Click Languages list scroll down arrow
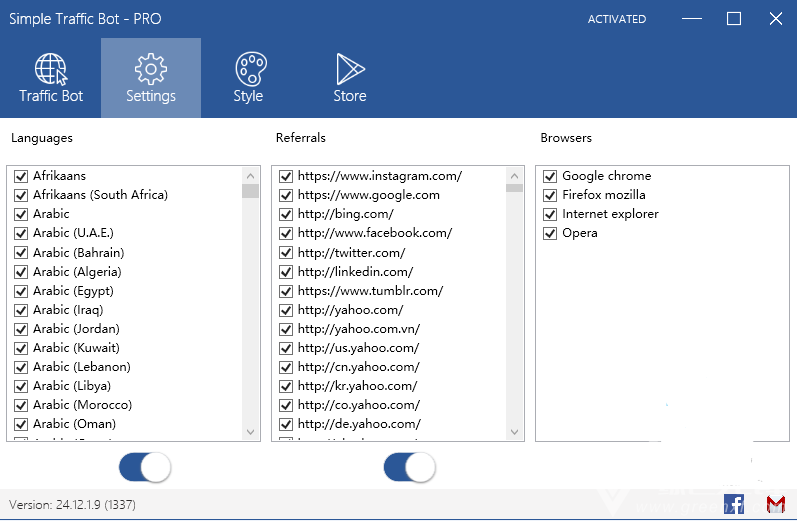This screenshot has width=797, height=521. coord(250,432)
